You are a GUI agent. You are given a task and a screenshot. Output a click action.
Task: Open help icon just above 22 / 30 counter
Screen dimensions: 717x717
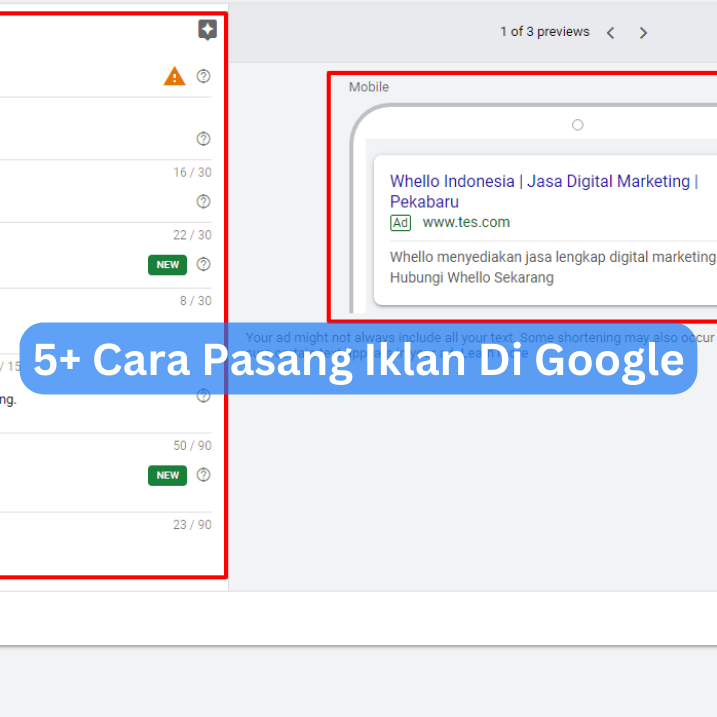coord(203,201)
